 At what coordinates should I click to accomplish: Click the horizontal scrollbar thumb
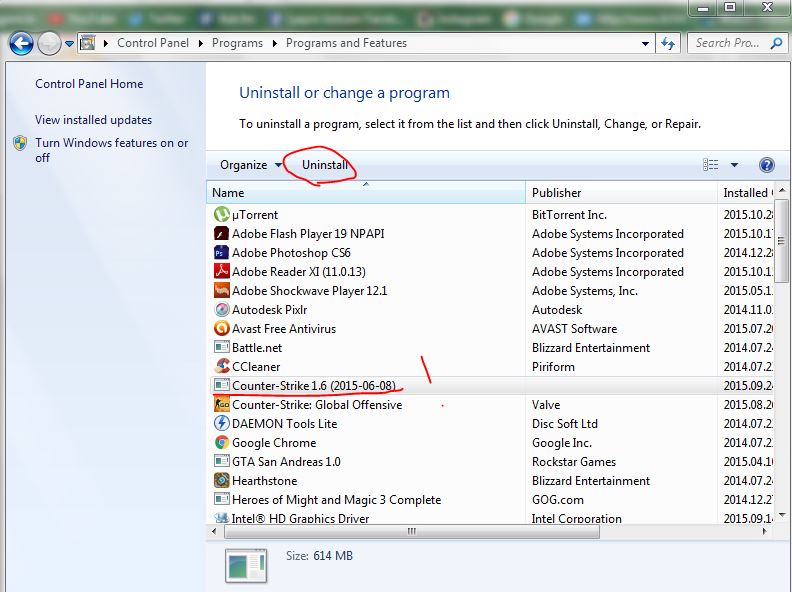click(x=412, y=531)
